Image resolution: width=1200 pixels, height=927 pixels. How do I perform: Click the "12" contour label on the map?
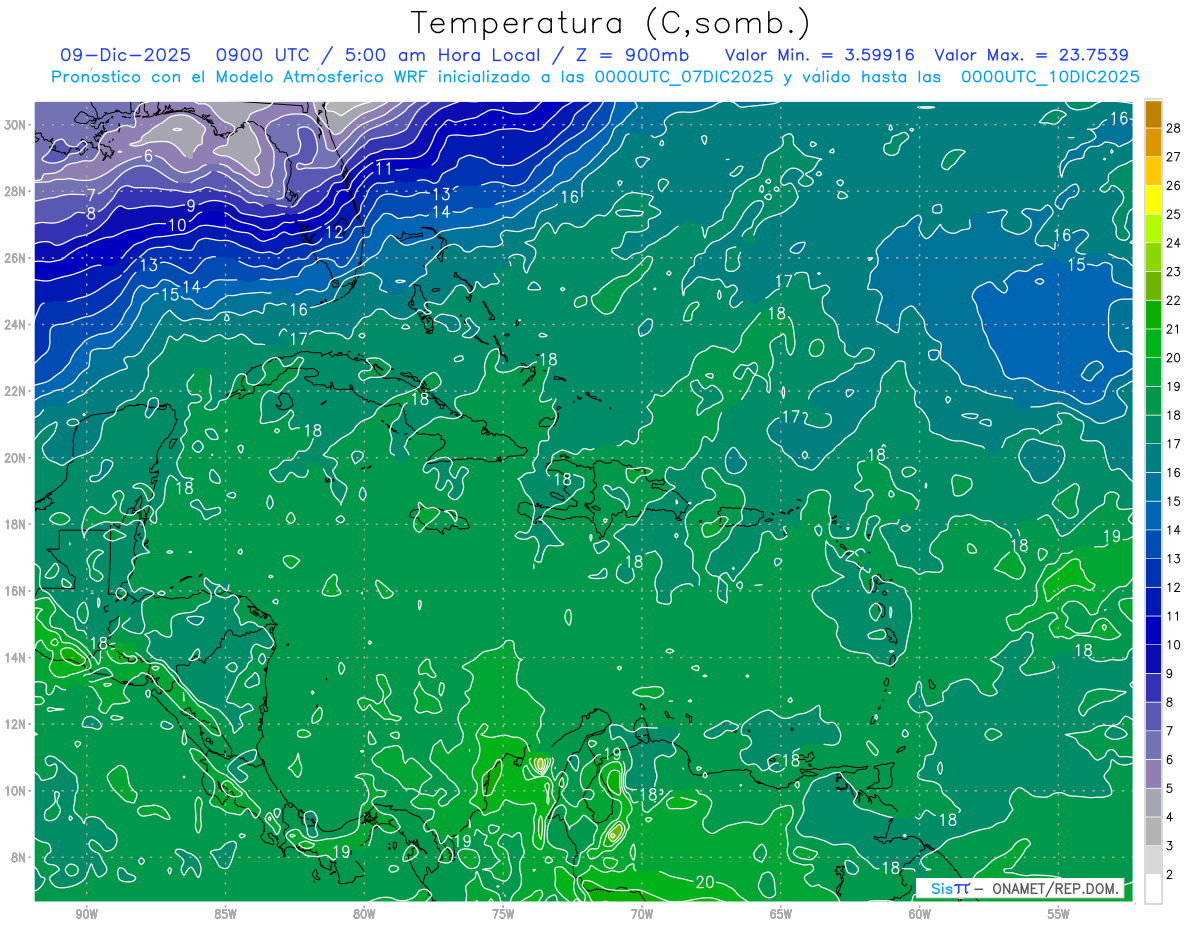pos(334,232)
